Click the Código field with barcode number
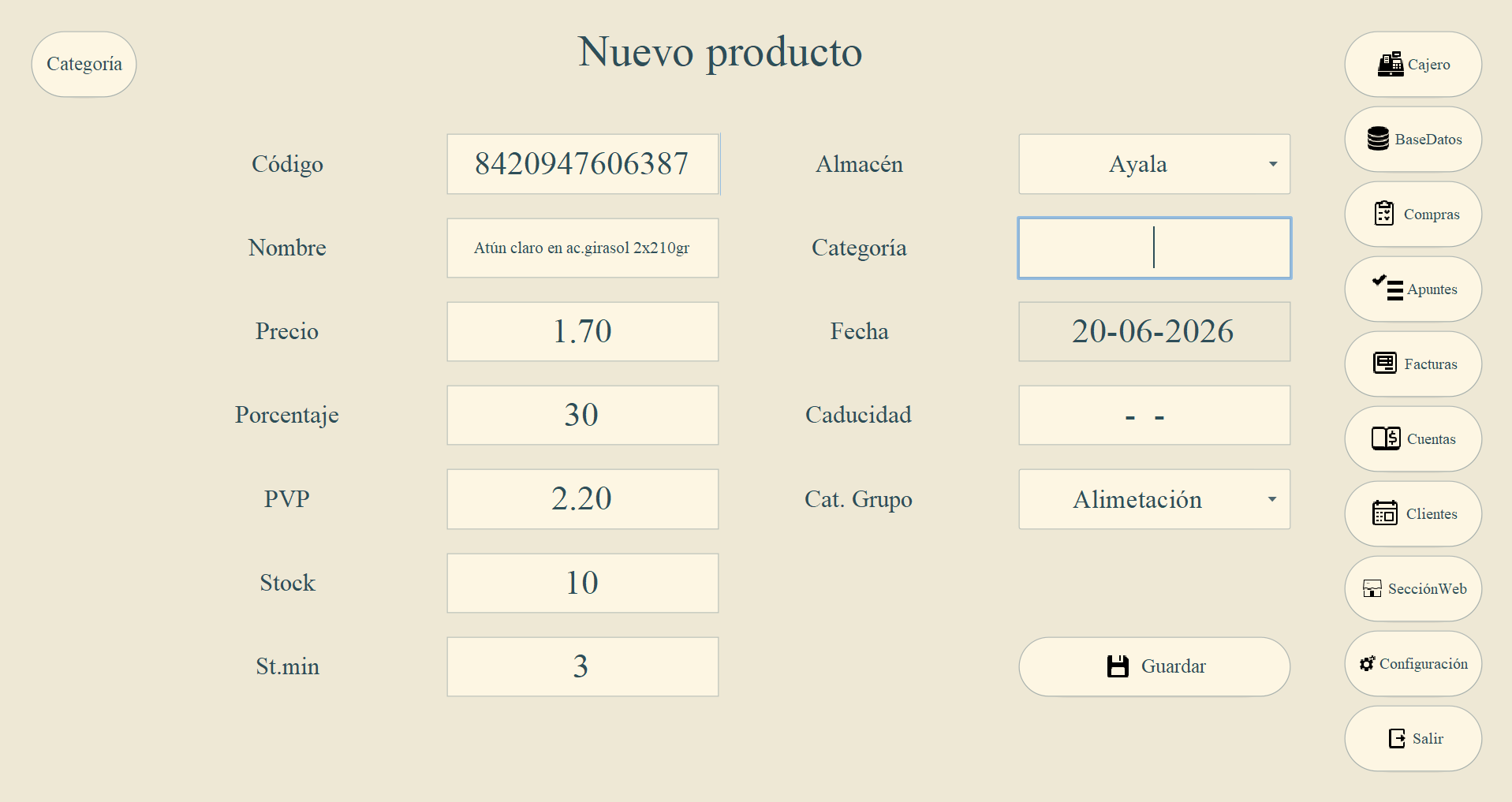 point(583,164)
